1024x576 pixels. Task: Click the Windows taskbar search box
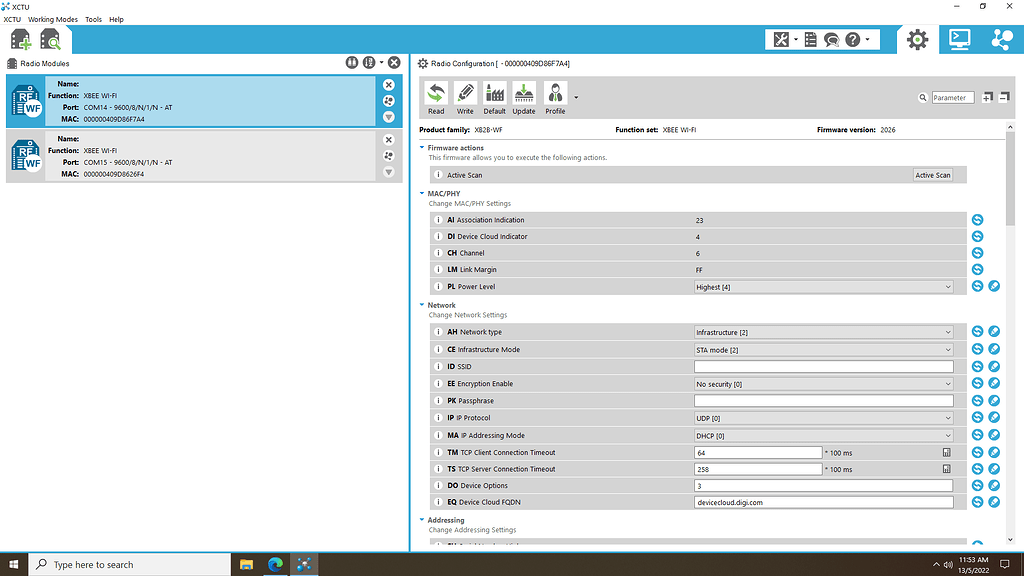pos(130,565)
